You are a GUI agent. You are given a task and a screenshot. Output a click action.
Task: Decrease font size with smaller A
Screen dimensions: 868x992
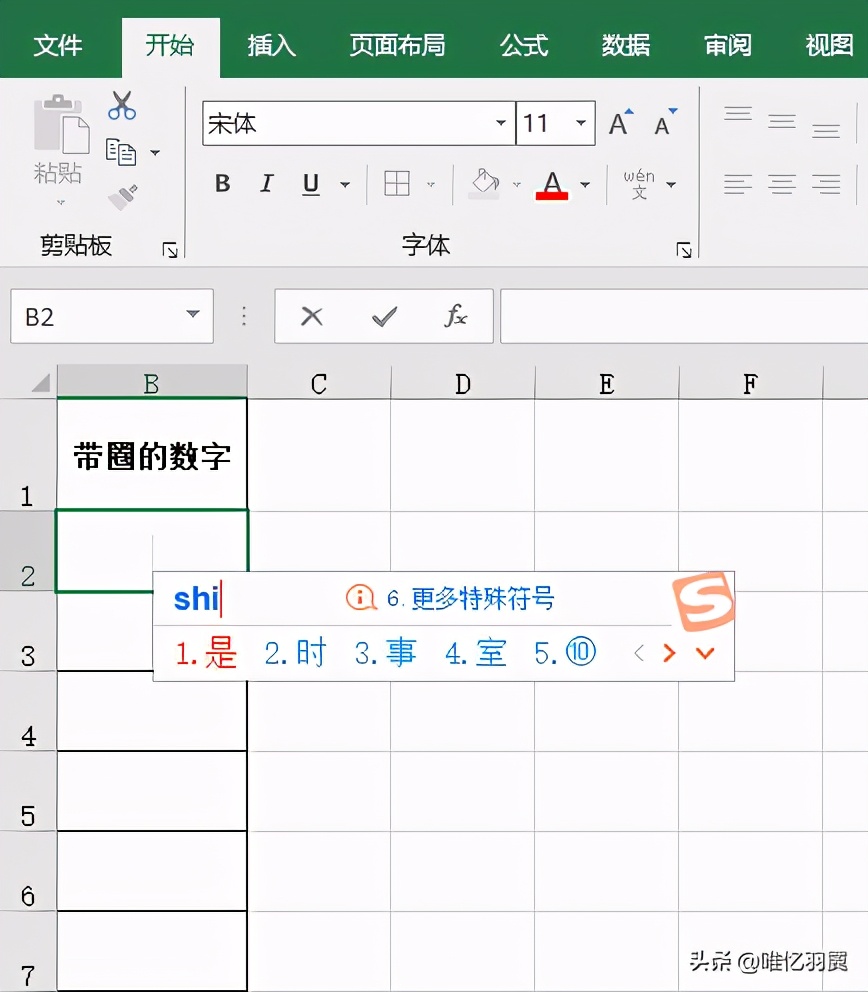[665, 123]
